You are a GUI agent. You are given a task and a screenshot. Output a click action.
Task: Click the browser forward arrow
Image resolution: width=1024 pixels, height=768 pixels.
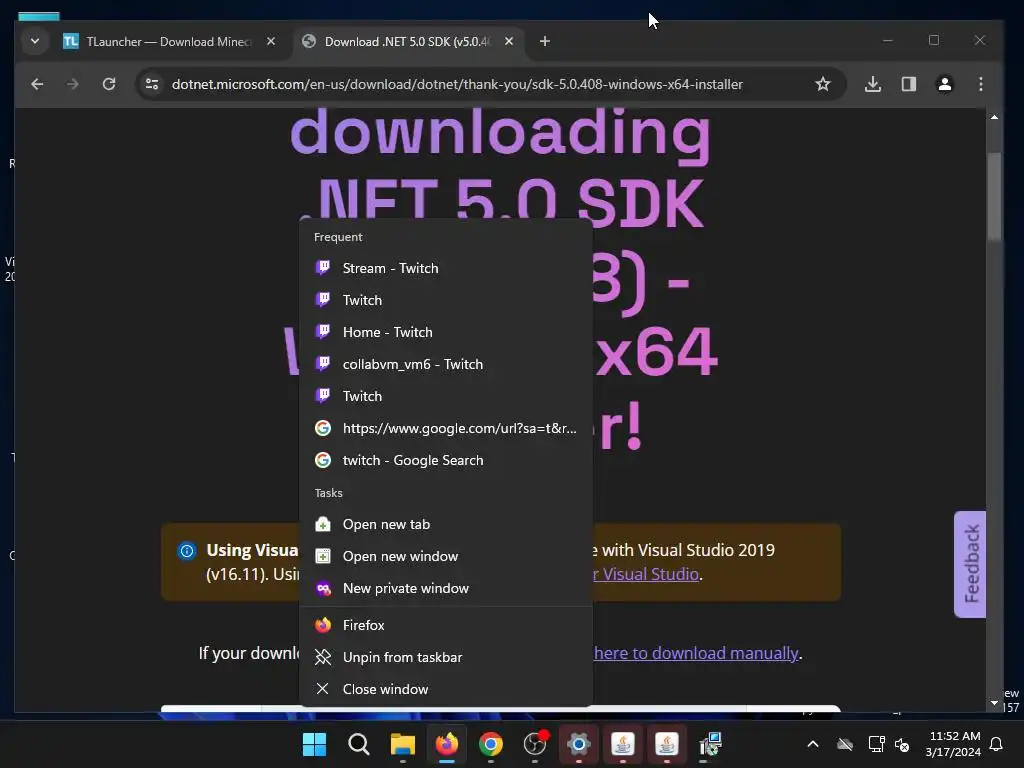[72, 84]
